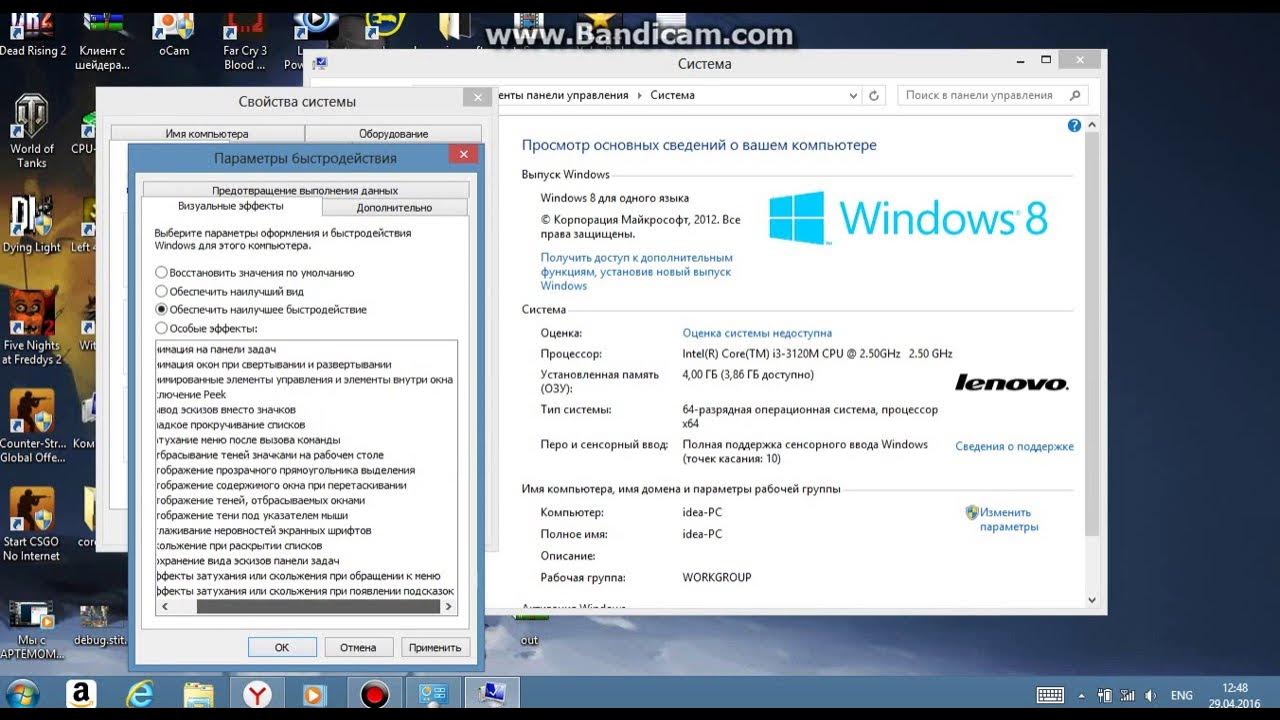Image resolution: width=1280 pixels, height=720 pixels.
Task: Click the volume icon in system tray
Action: pyautogui.click(x=1150, y=695)
